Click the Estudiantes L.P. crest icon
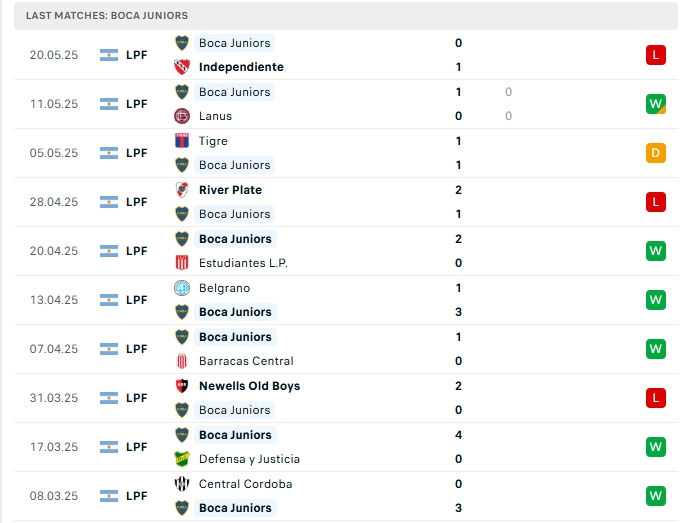The height and width of the screenshot is (523, 690). pos(182,263)
